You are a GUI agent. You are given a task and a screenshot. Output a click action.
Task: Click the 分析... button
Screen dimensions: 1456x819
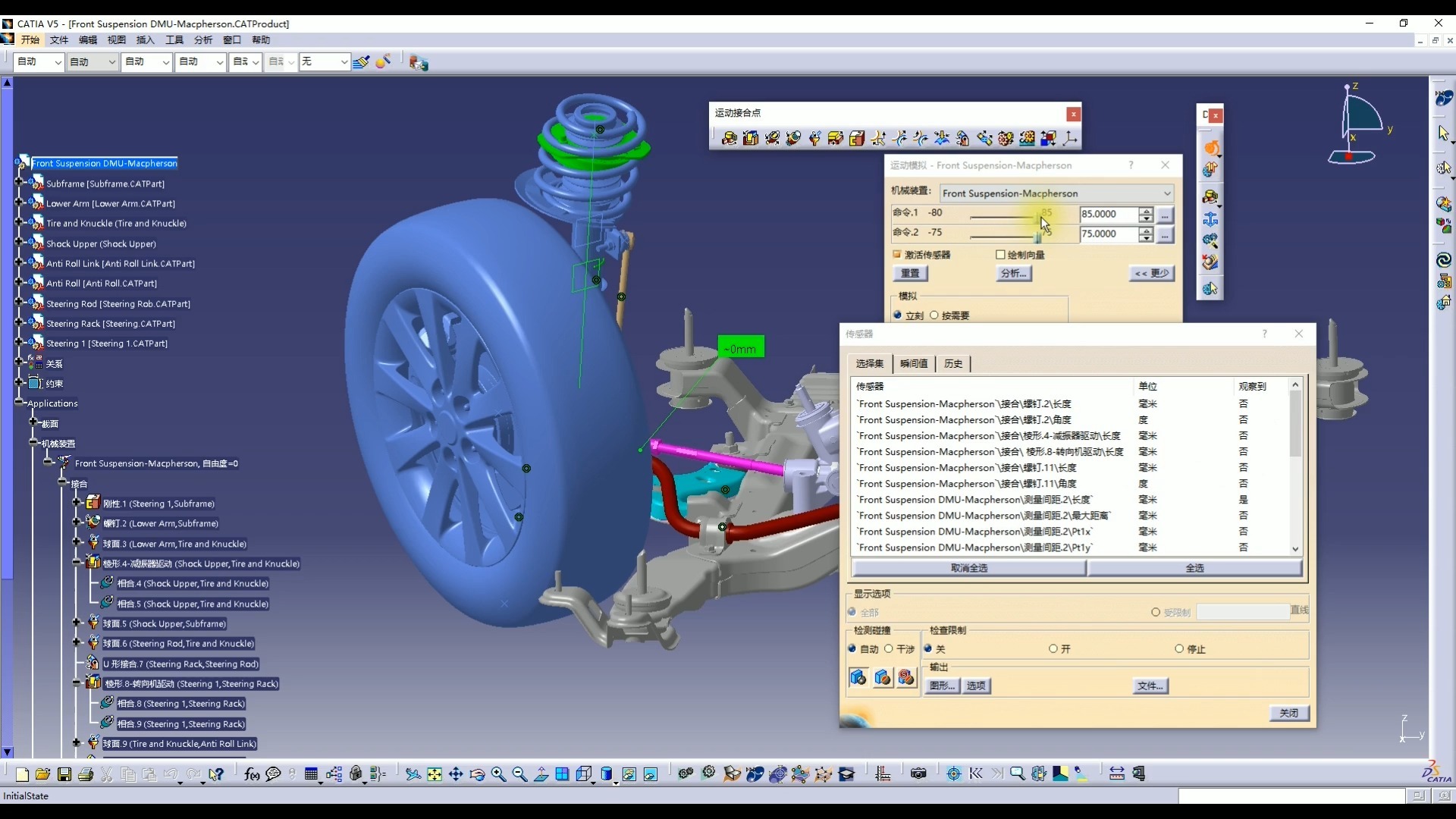coord(1014,274)
